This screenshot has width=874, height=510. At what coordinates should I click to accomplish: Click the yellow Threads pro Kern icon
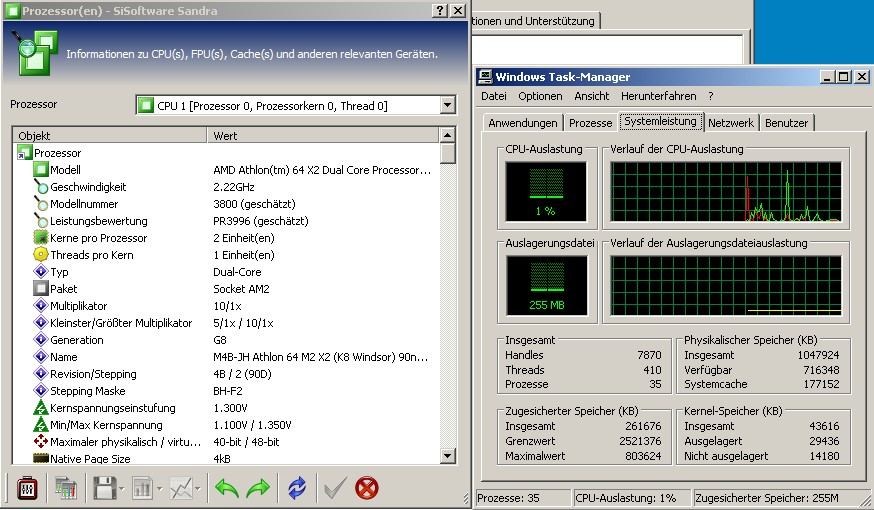click(41, 255)
